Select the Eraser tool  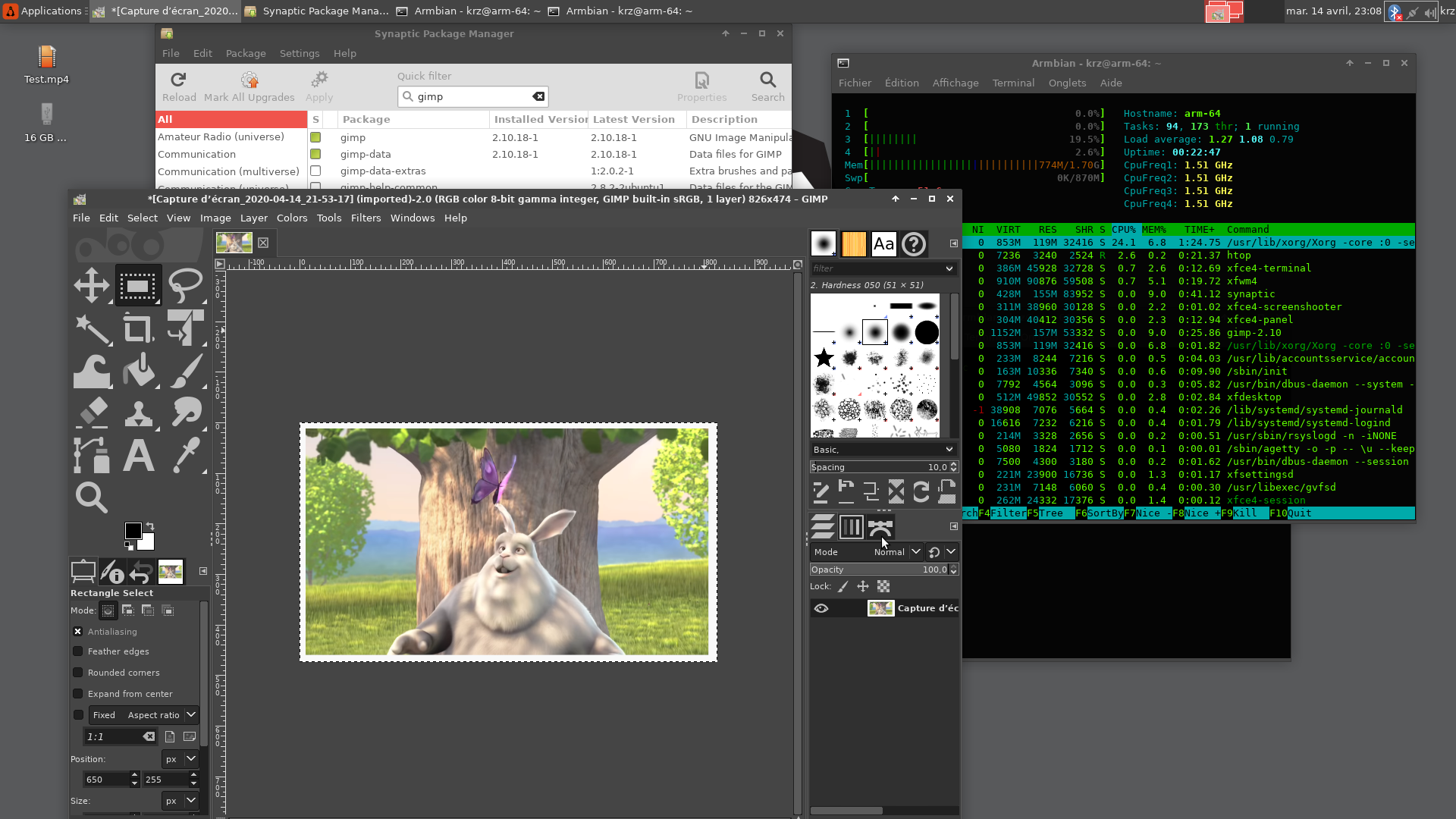pyautogui.click(x=92, y=413)
